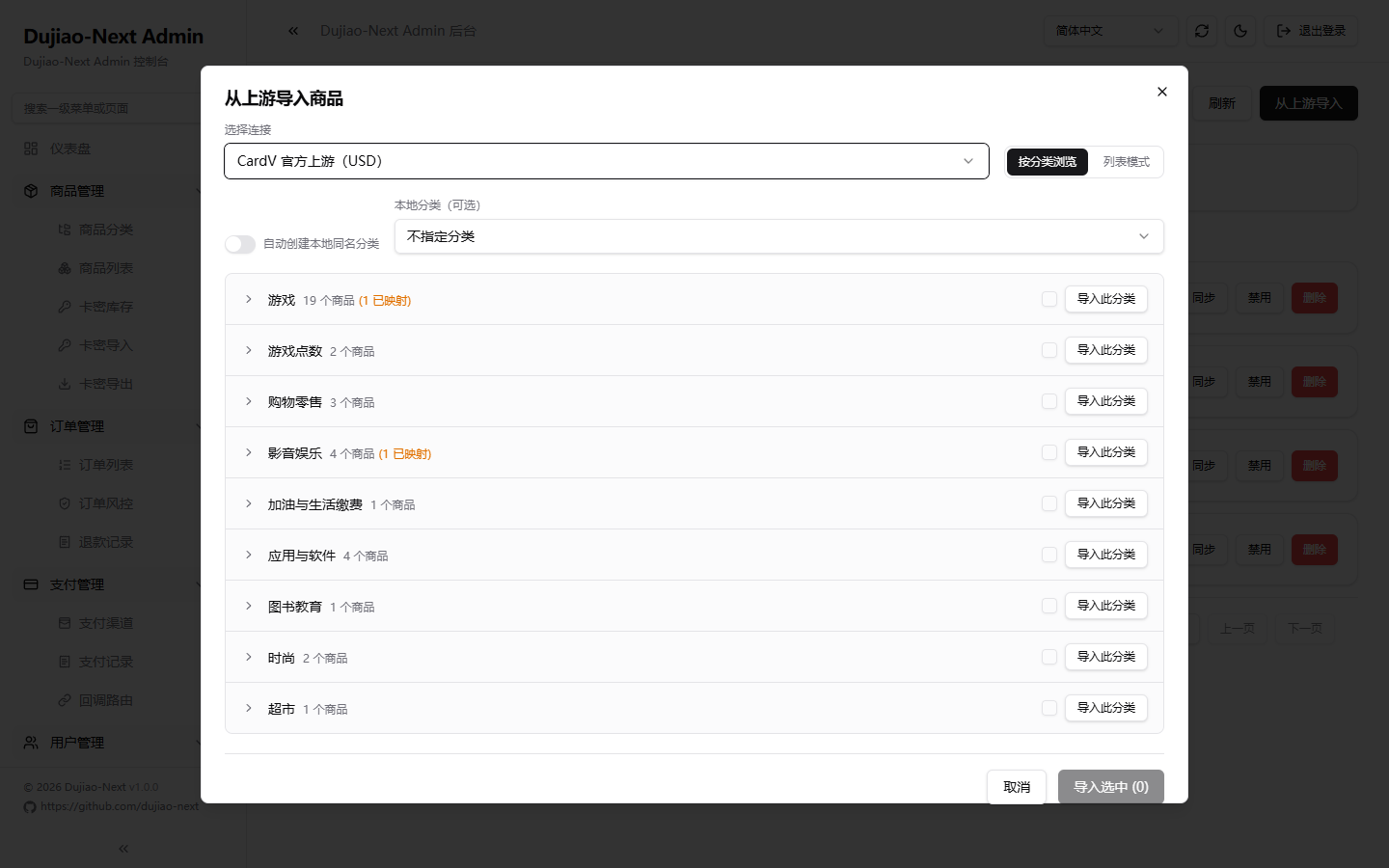Toggle dark mode moon icon
The height and width of the screenshot is (868, 1389).
pos(1240,31)
